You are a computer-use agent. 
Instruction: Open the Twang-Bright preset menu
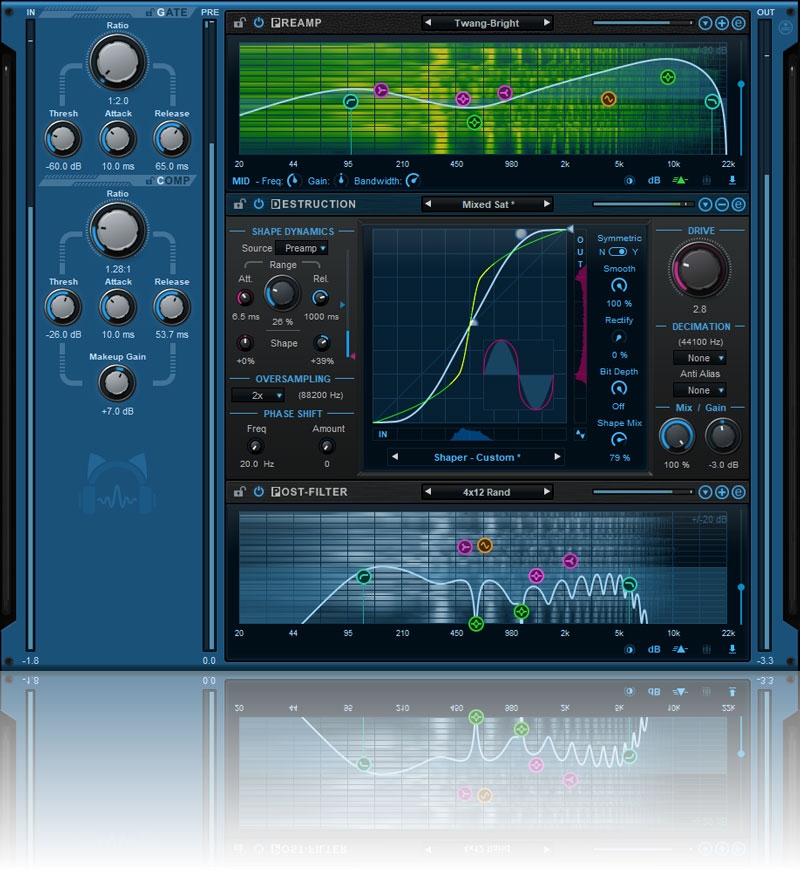click(486, 22)
